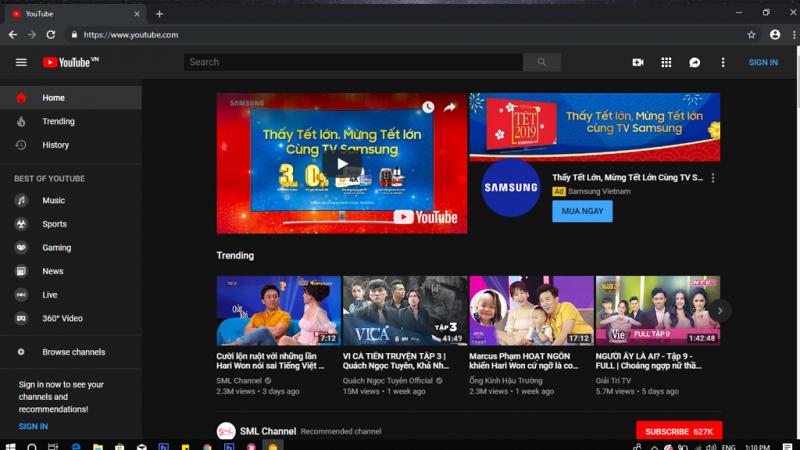Open the Hari Won 7:12 video thumbnail
Screen dimensions: 800x450
click(x=279, y=311)
